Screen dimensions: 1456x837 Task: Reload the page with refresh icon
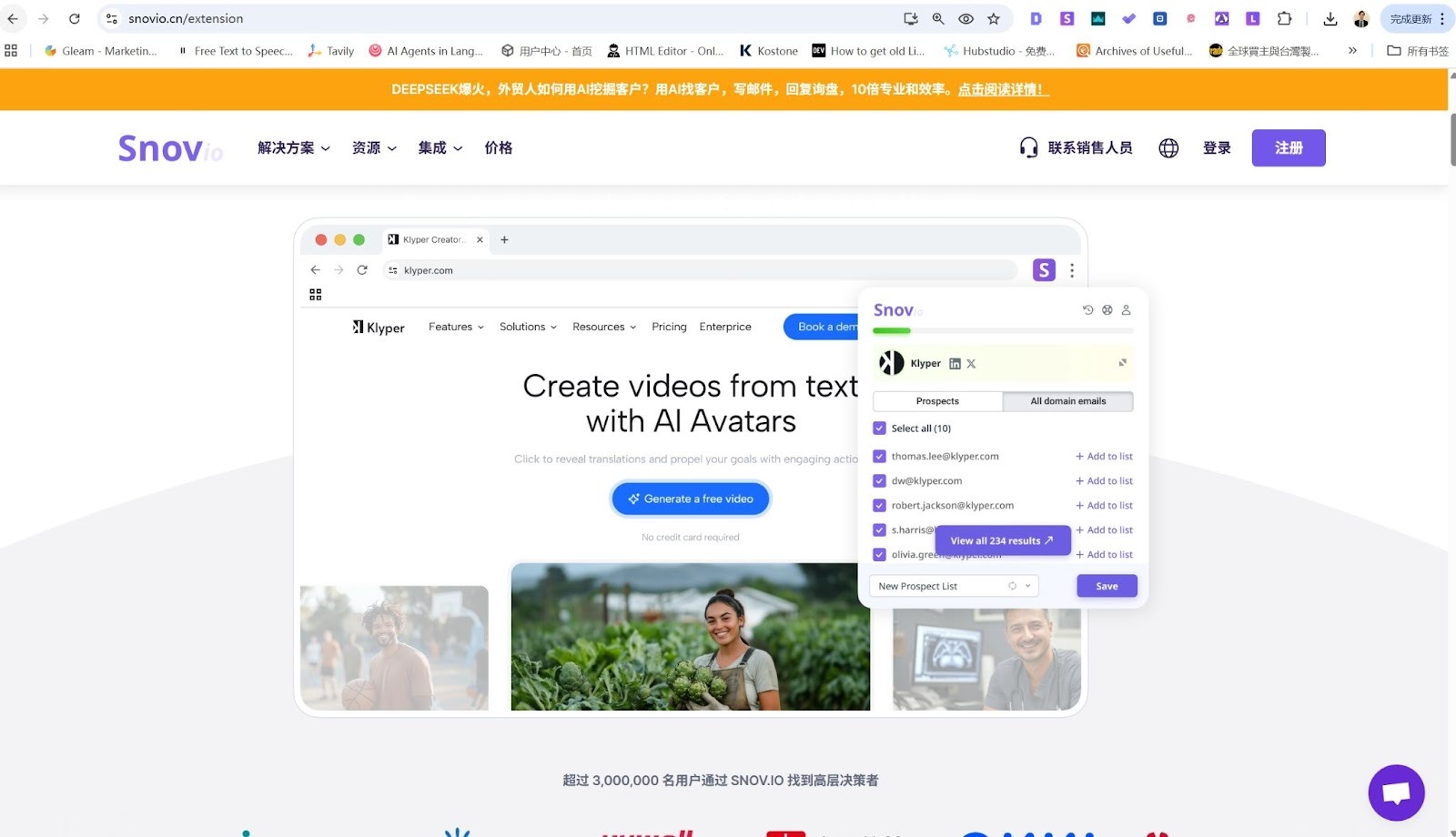75,18
